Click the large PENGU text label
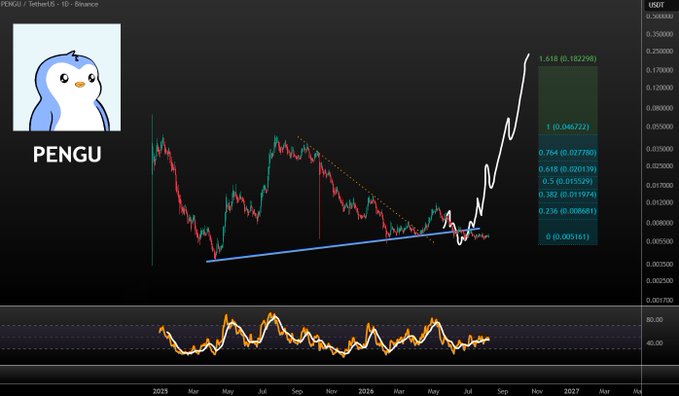Screen dimensions: 679x396 pyautogui.click(x=67, y=154)
